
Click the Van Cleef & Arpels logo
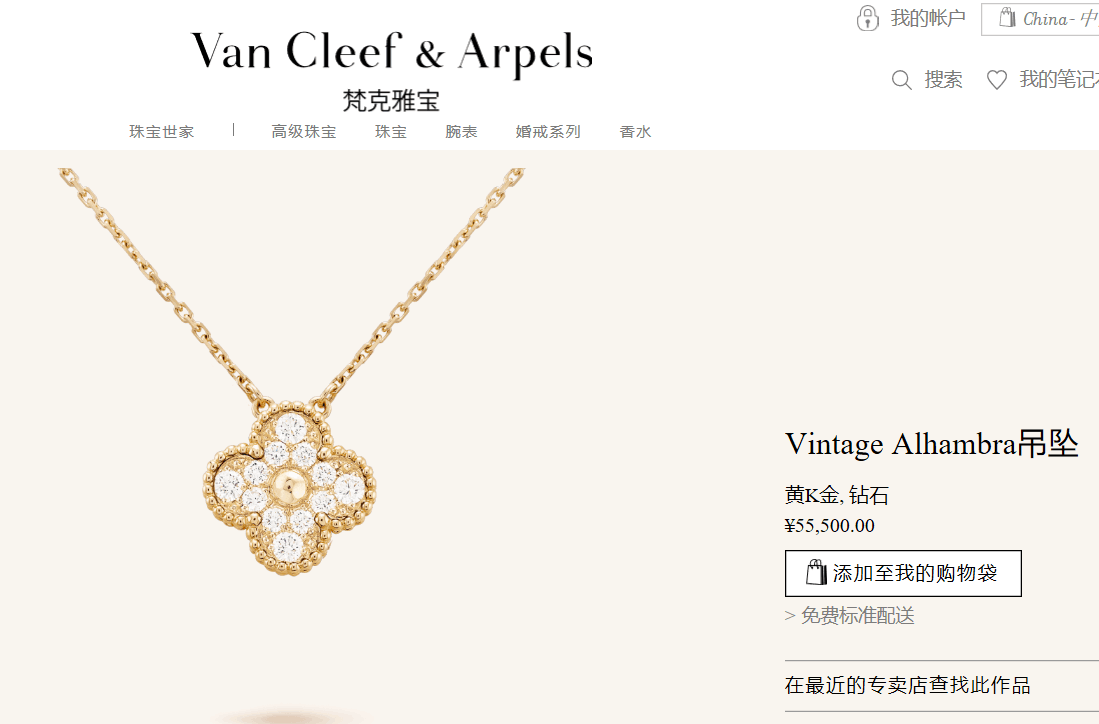click(x=392, y=69)
